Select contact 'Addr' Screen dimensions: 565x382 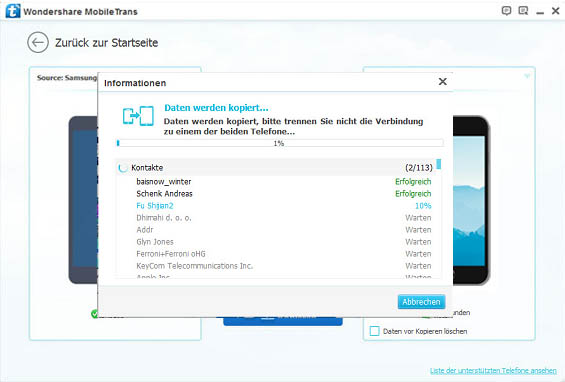click(144, 230)
